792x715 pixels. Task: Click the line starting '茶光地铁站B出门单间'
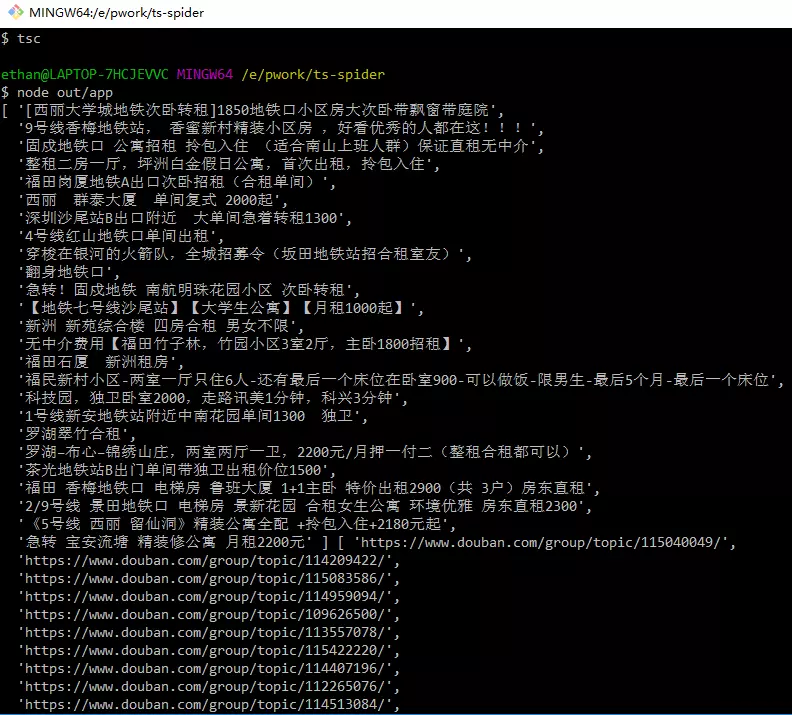click(177, 471)
